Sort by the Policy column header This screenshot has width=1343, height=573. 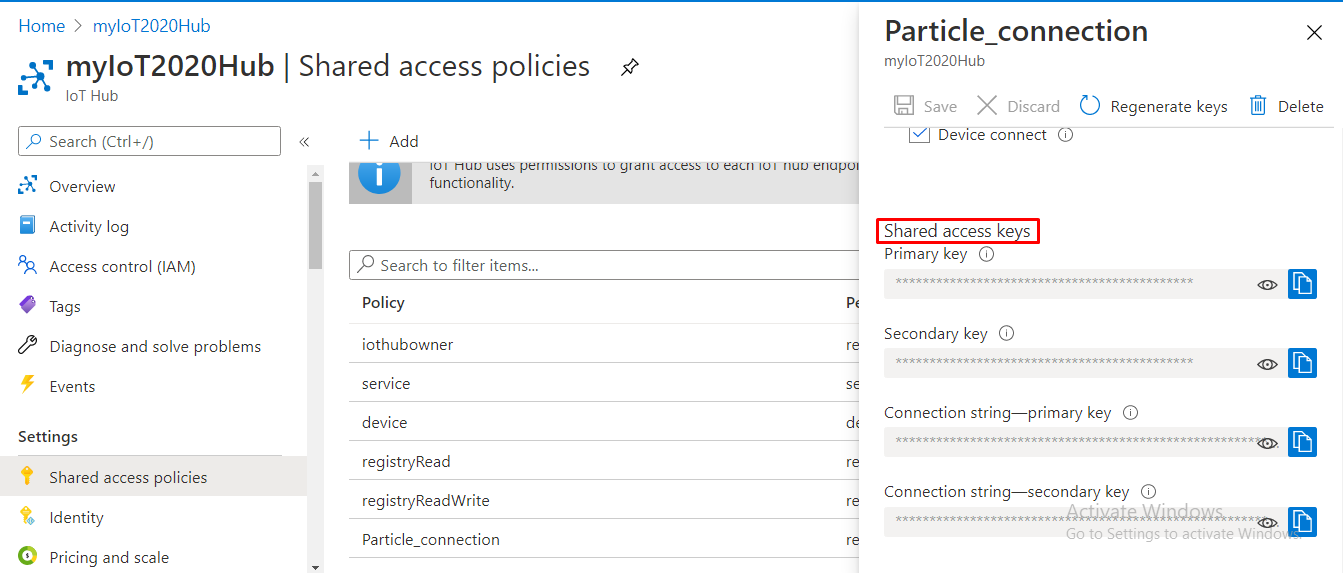click(383, 303)
